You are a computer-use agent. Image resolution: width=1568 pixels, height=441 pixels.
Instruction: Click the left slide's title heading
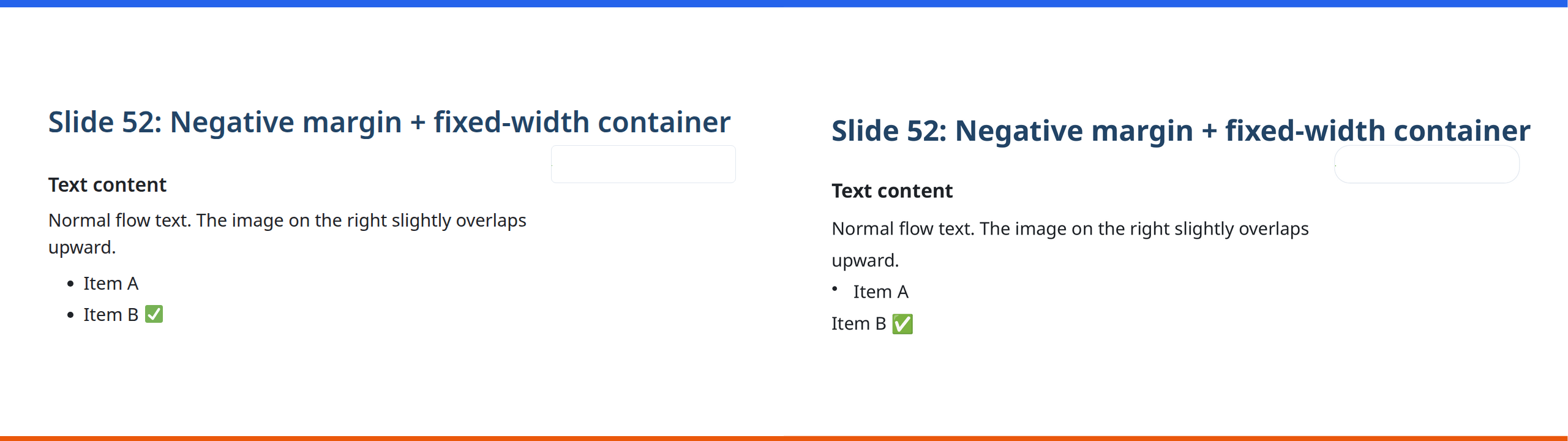coord(389,122)
